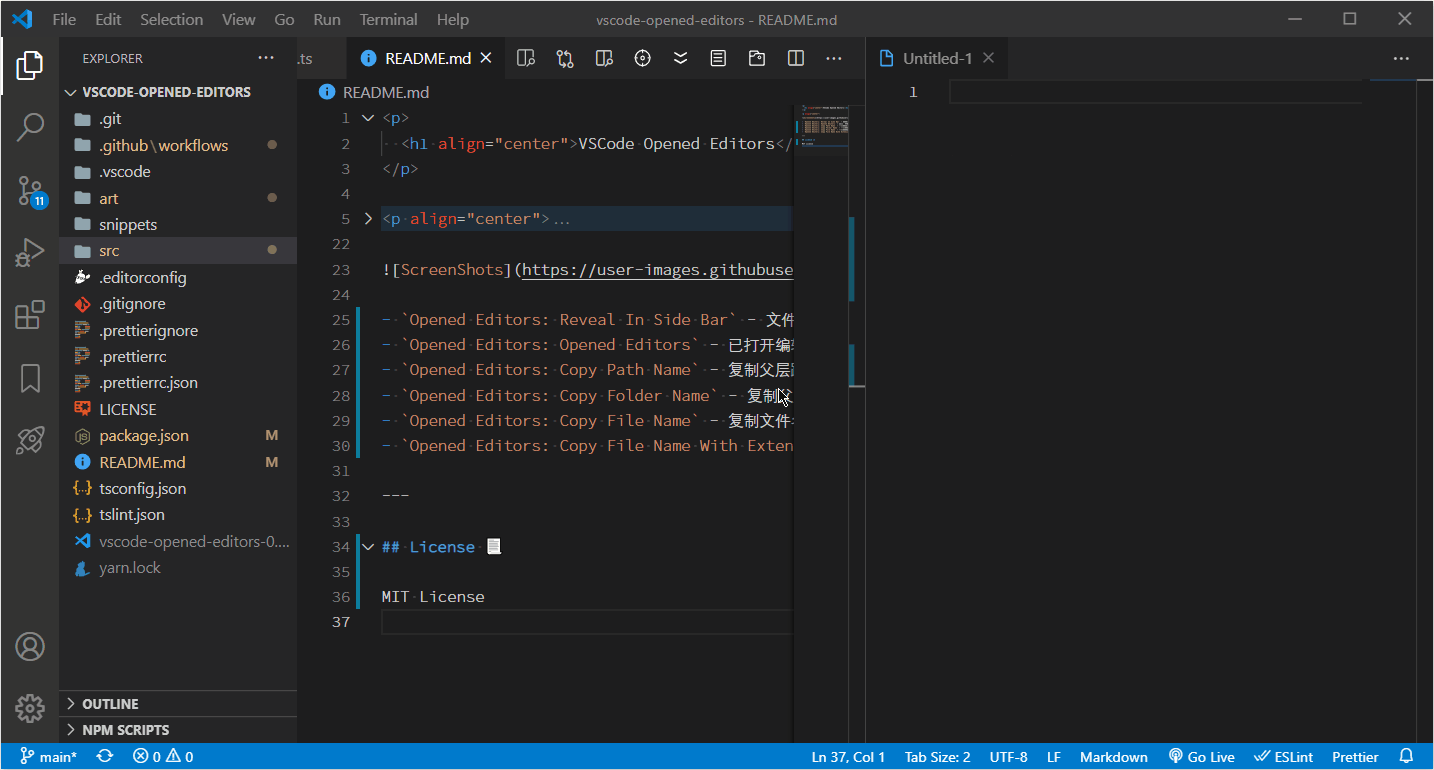The width and height of the screenshot is (1434, 770).
Task: Click the Open Changes git compare icon
Action: point(565,59)
